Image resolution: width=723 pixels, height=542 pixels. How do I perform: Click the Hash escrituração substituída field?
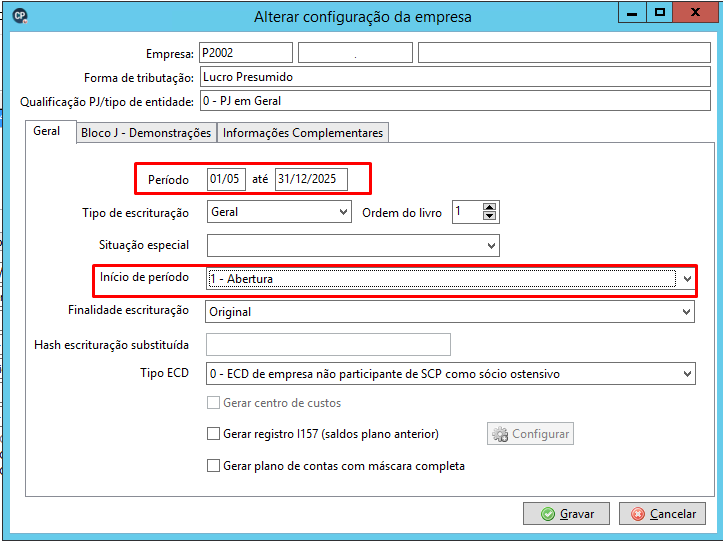pyautogui.click(x=328, y=345)
